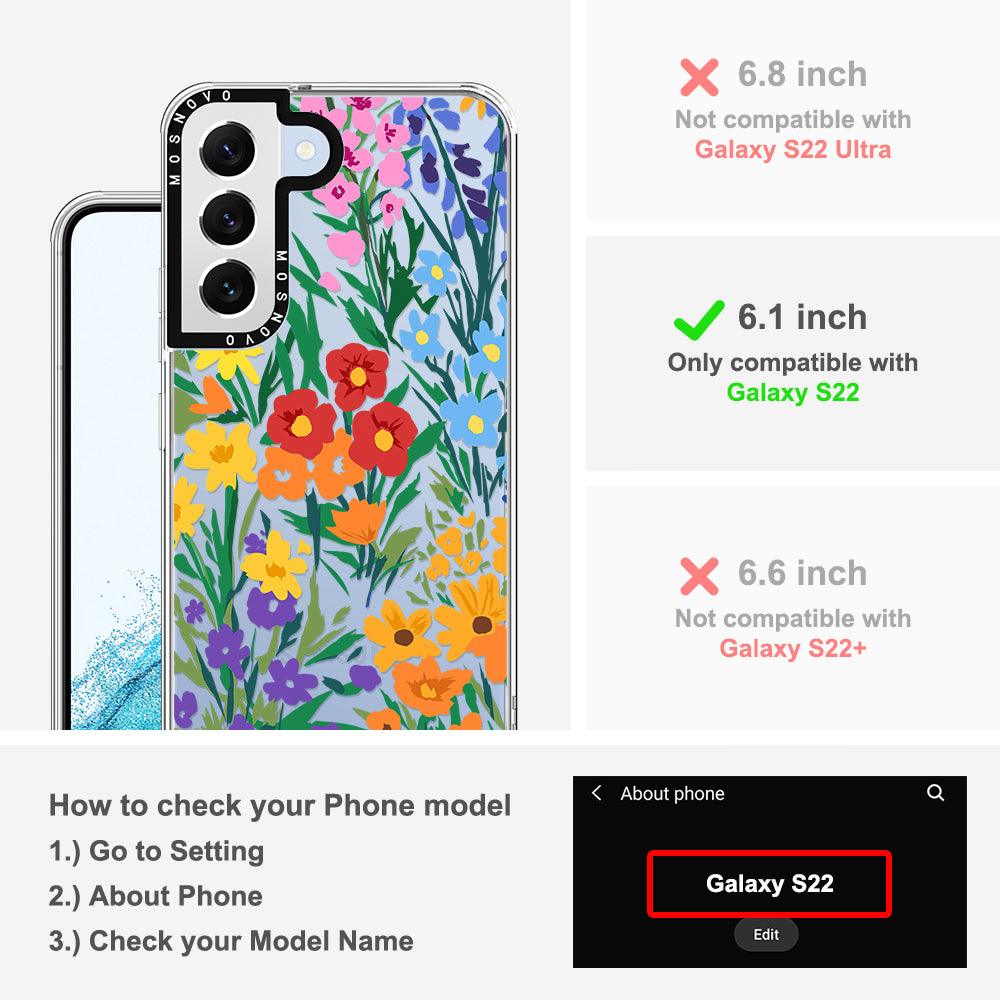Image resolution: width=1000 pixels, height=1000 pixels.
Task: Click the Galaxy S22 Ultra red text
Action: coord(793,149)
